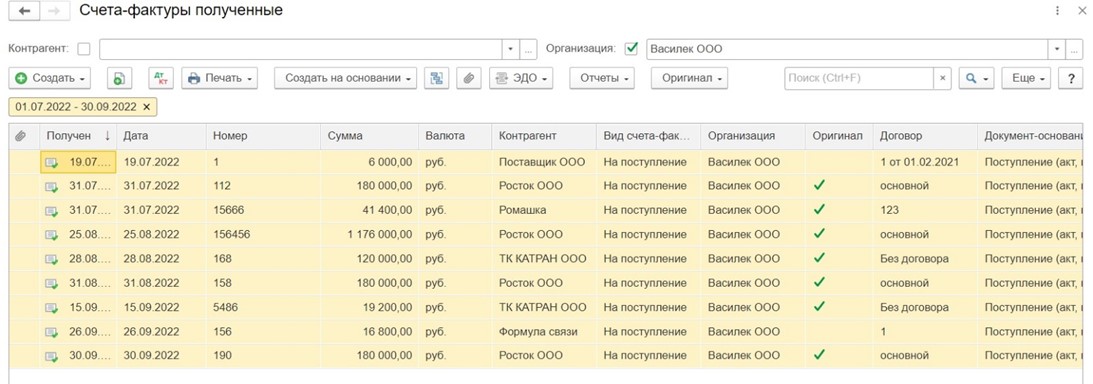This screenshot has height=384, width=1093.
Task: Uncheck the Организация filter checkbox
Action: pyautogui.click(x=632, y=49)
